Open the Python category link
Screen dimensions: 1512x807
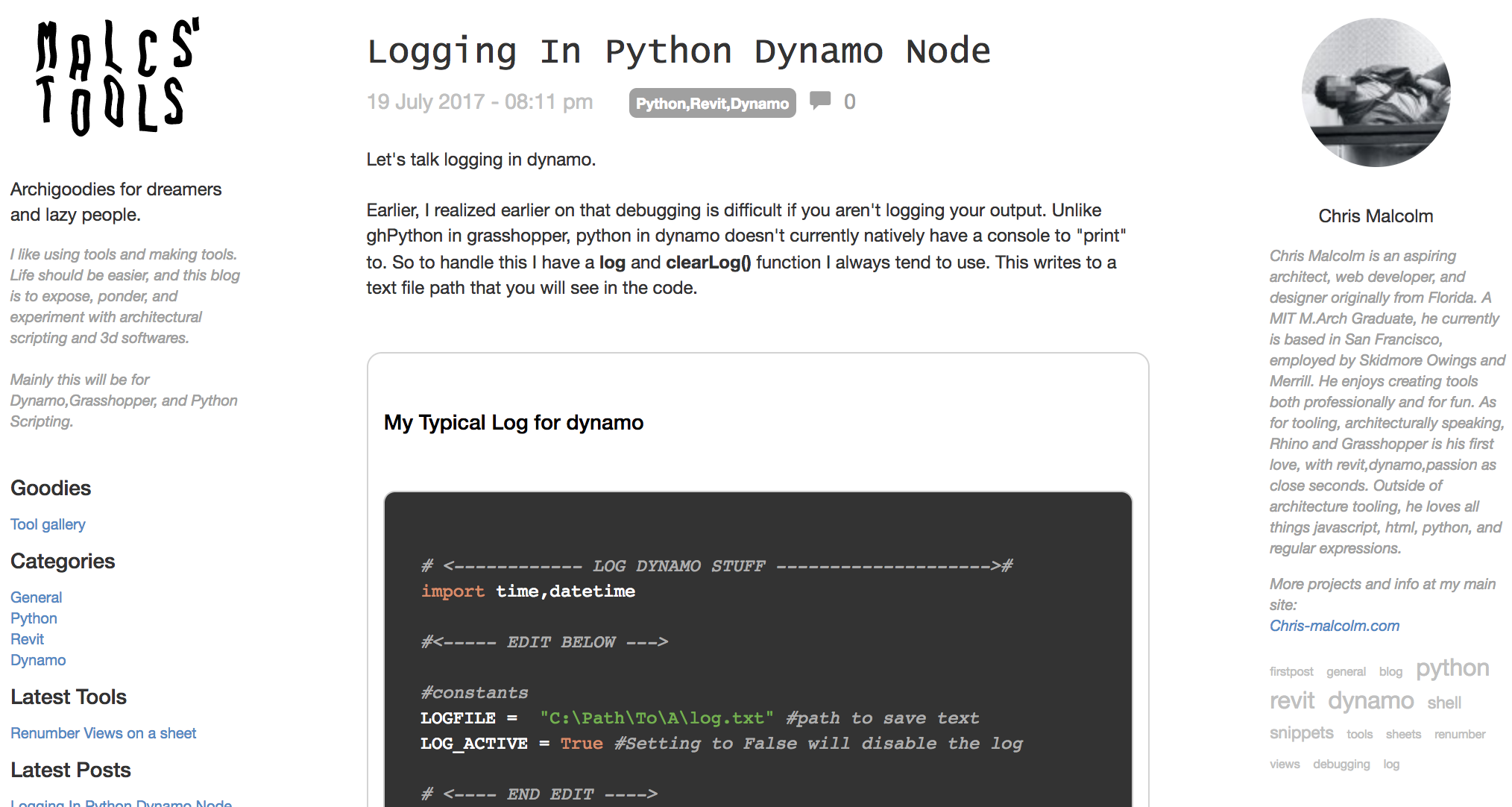click(x=34, y=618)
